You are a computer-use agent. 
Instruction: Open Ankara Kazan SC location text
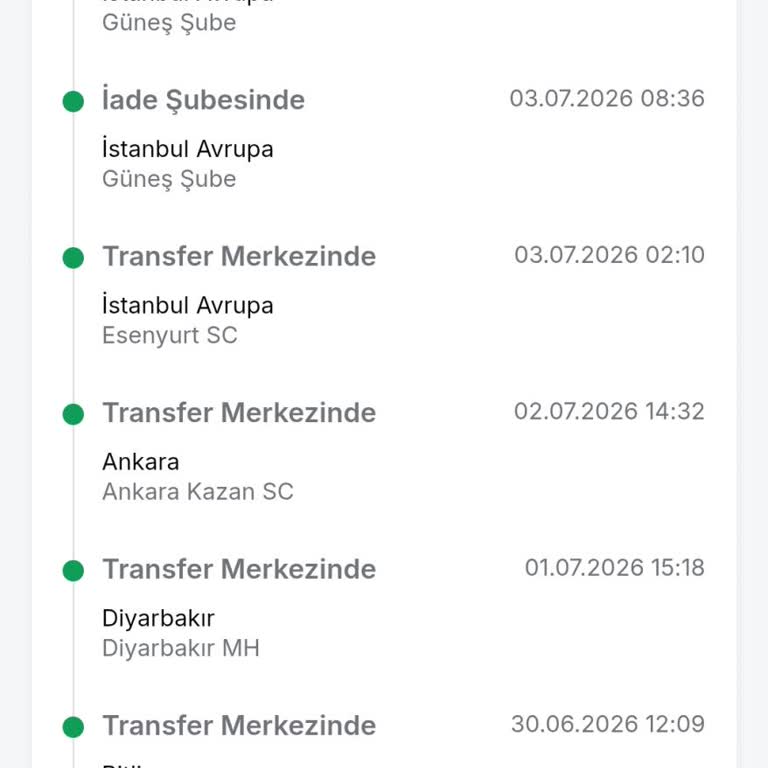pyautogui.click(x=197, y=492)
